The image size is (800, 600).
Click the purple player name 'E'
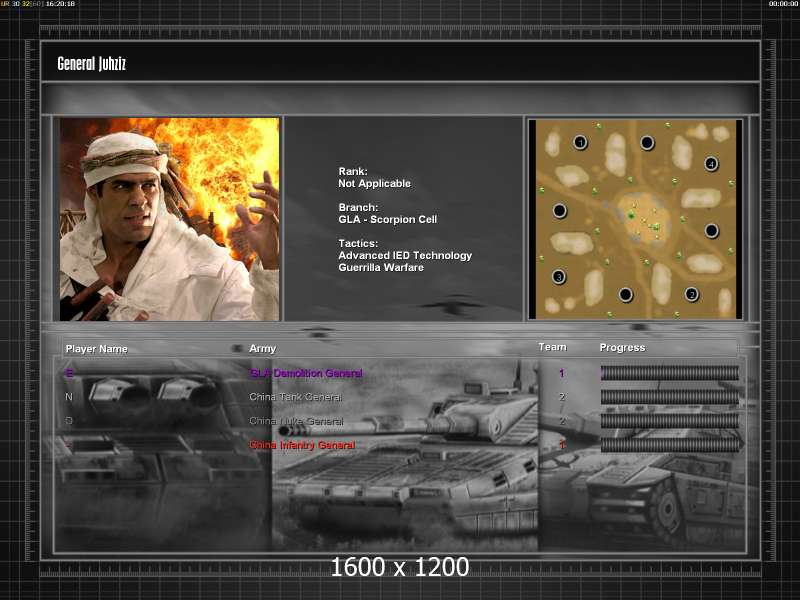click(x=69, y=373)
